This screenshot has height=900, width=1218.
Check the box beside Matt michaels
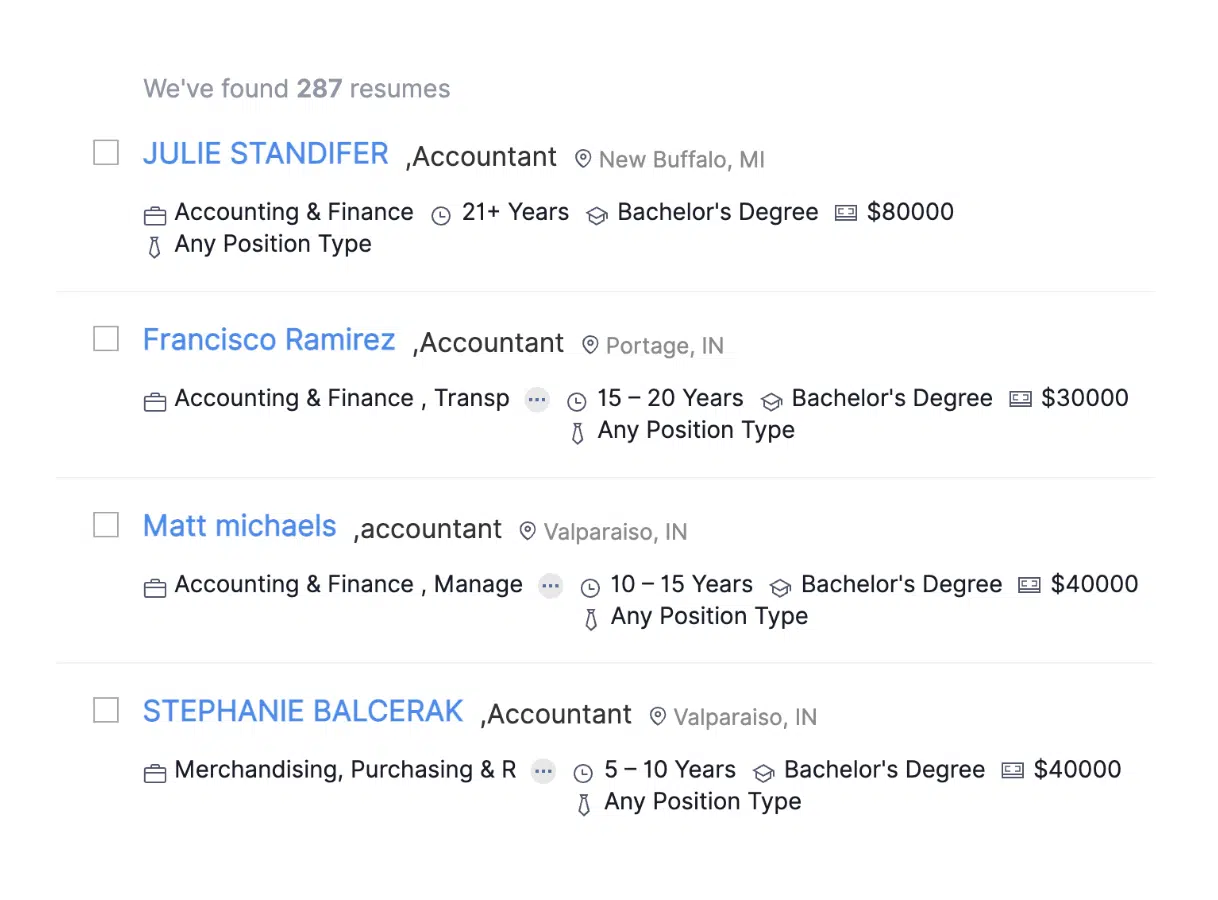(x=106, y=525)
